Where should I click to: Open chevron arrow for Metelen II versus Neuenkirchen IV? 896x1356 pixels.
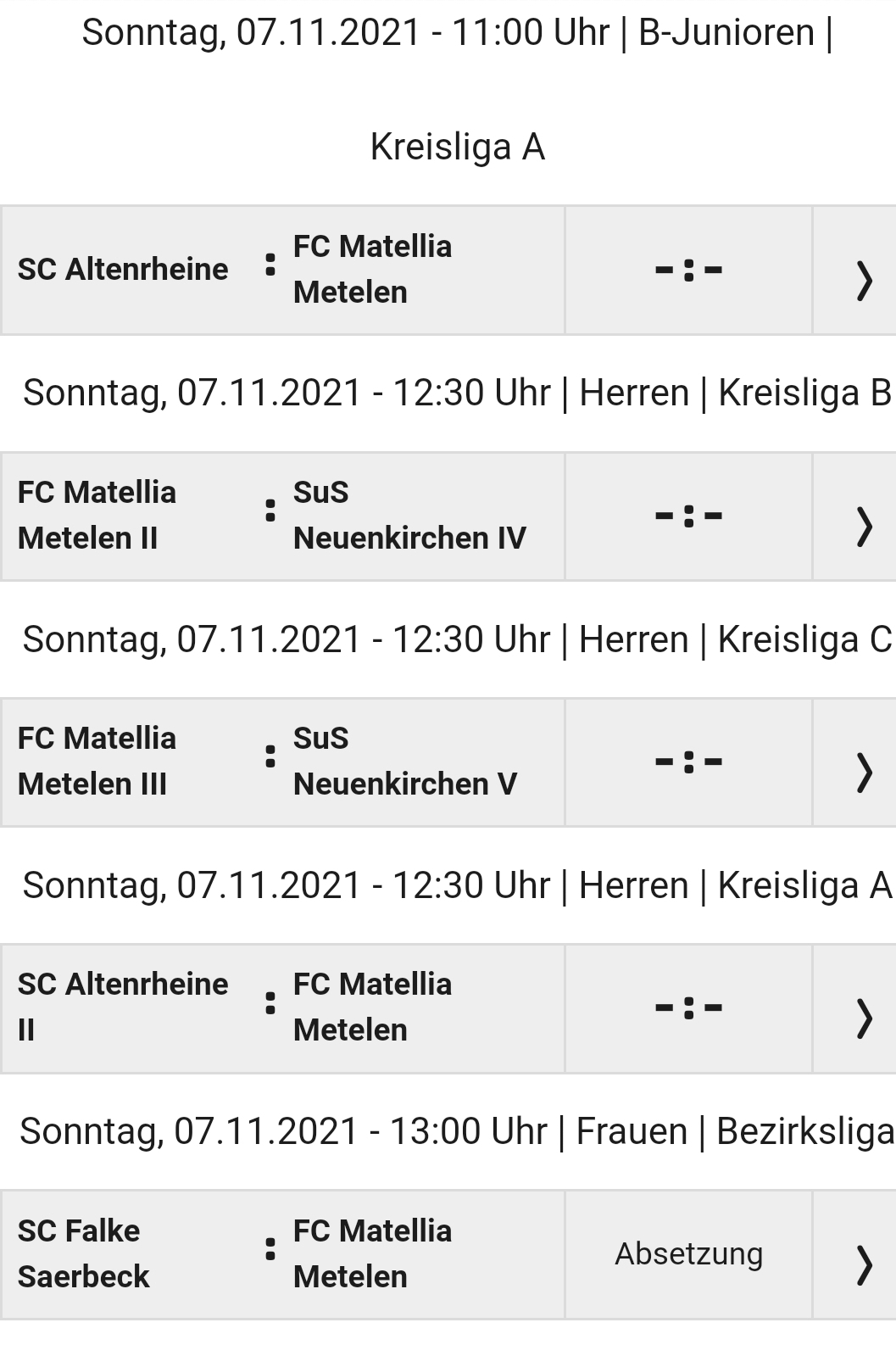coord(864,527)
